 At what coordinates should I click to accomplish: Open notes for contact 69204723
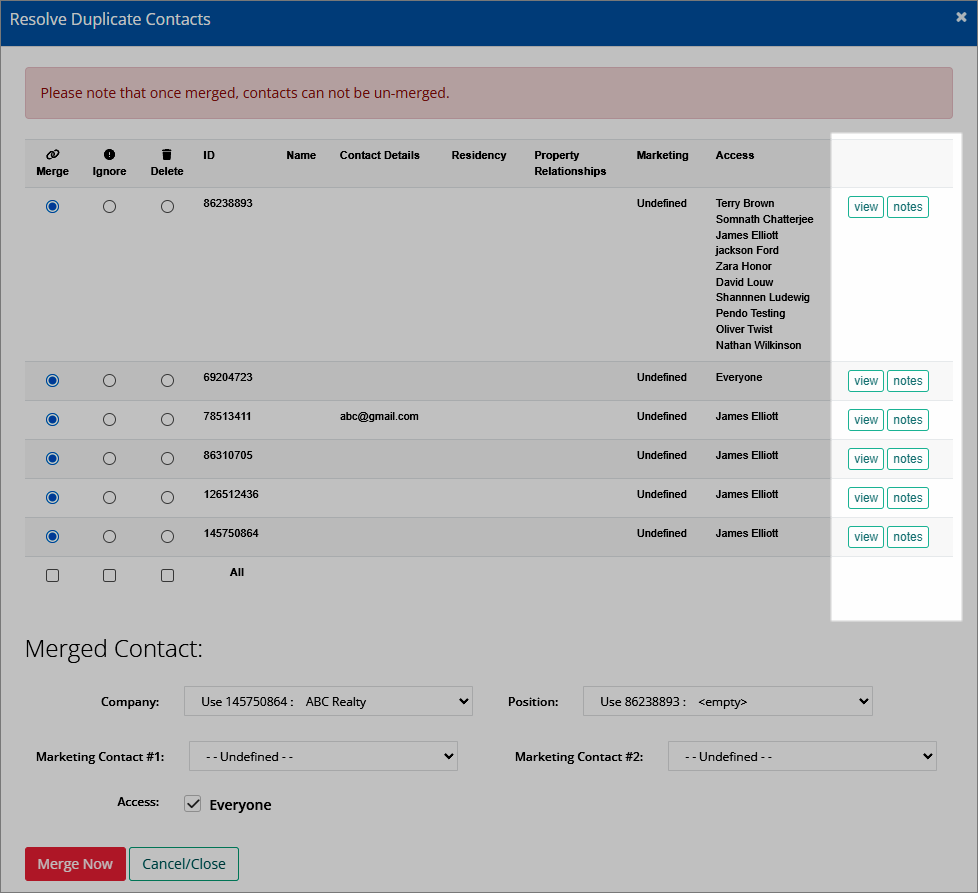908,381
